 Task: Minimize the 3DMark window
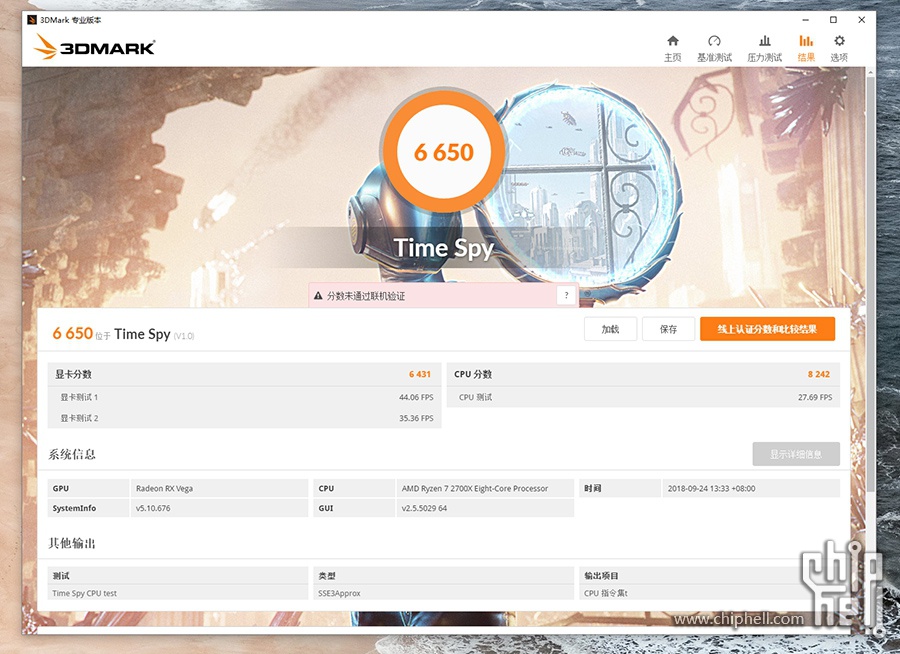pos(806,20)
